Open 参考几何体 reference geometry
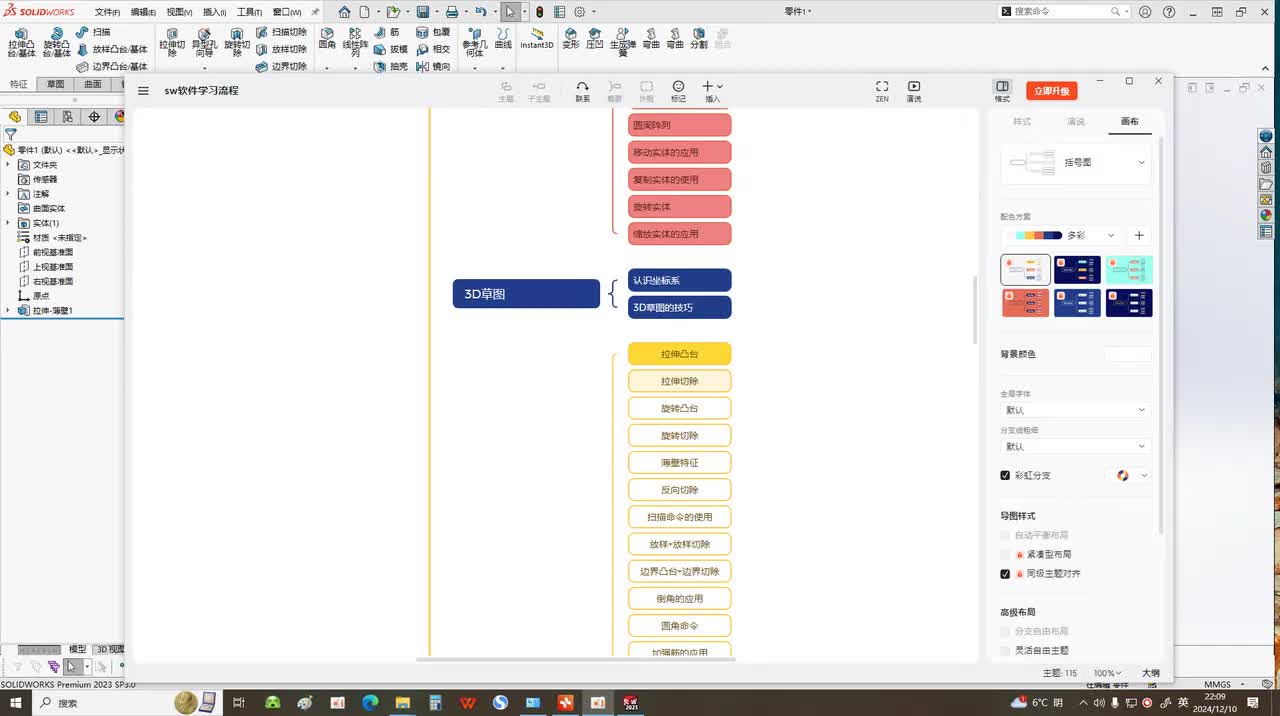This screenshot has height=716, width=1280. point(475,43)
